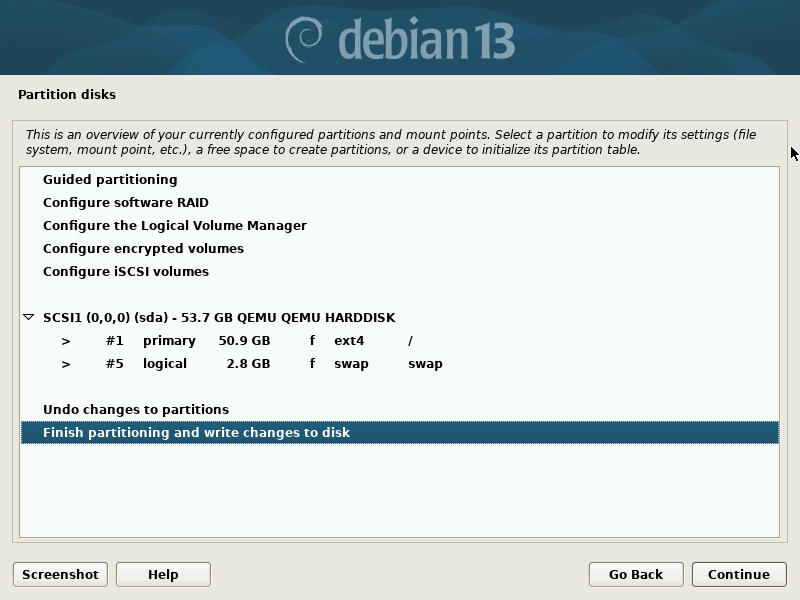The image size is (800, 600).
Task: Select Finish partitioning and write changes to disk
Action: click(399, 432)
